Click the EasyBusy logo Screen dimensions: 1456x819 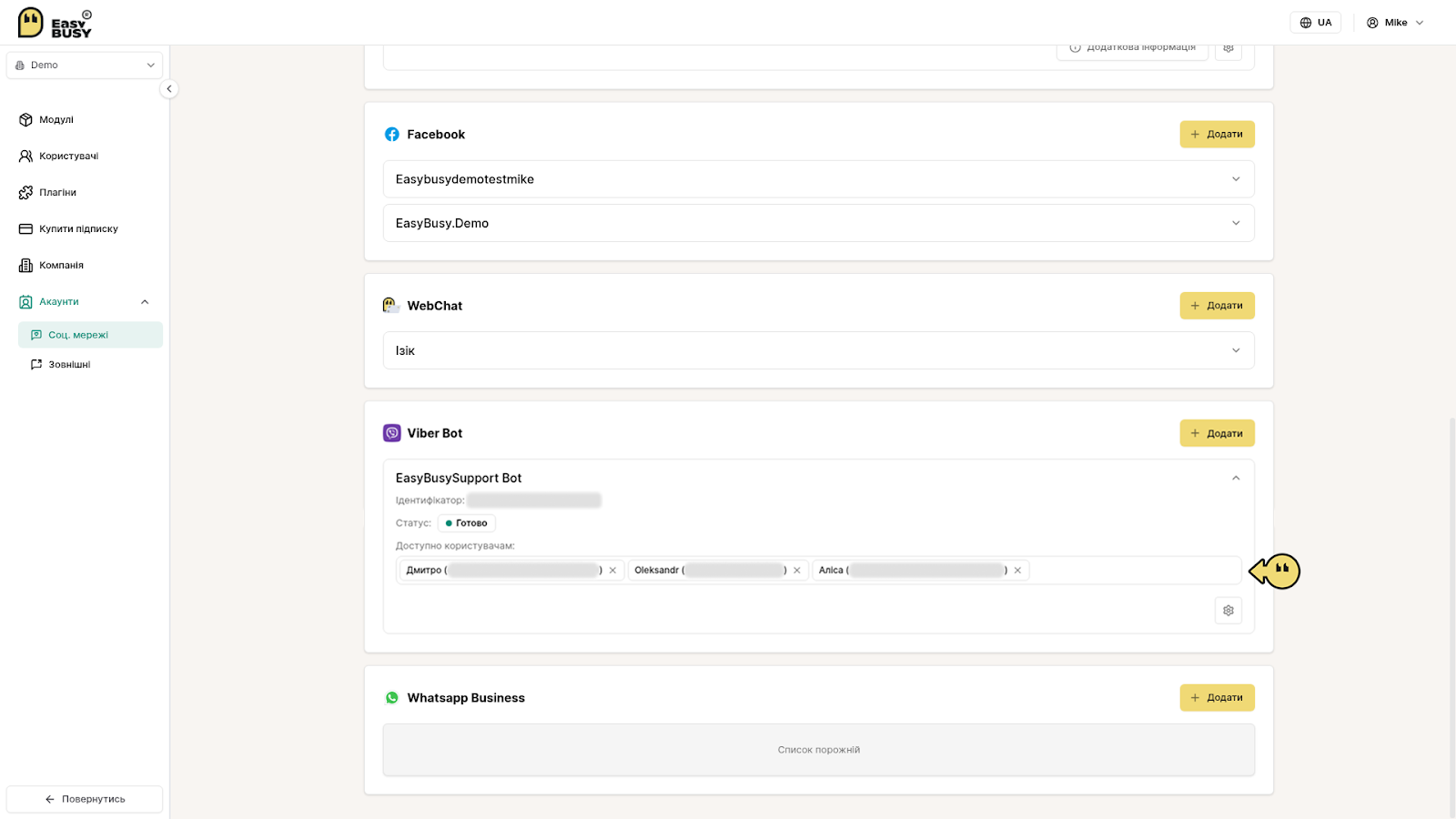click(x=55, y=23)
